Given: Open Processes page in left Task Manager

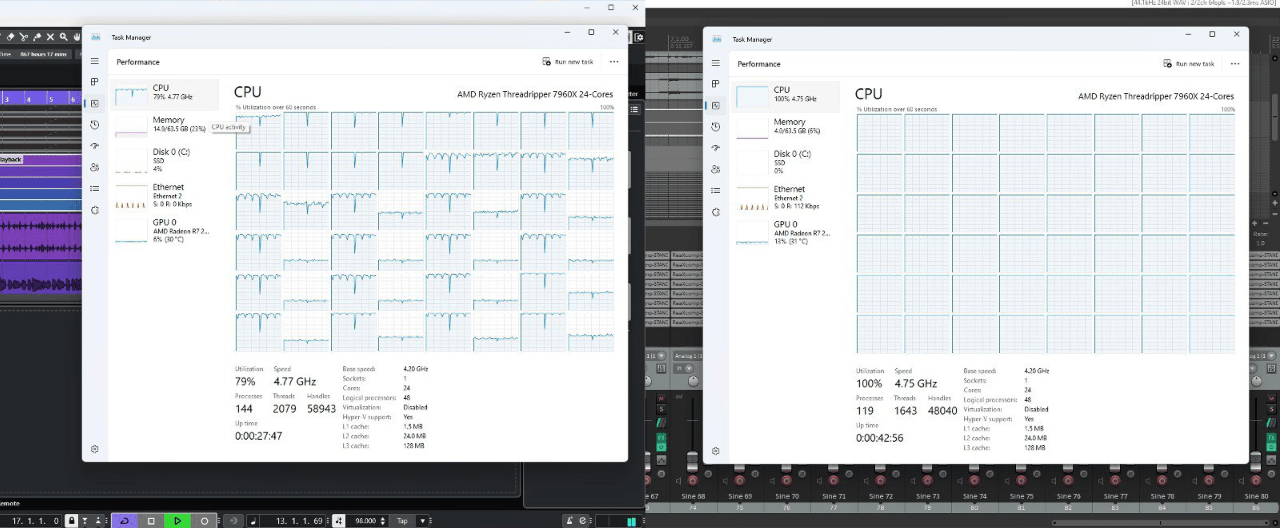Looking at the screenshot, I should pyautogui.click(x=95, y=82).
